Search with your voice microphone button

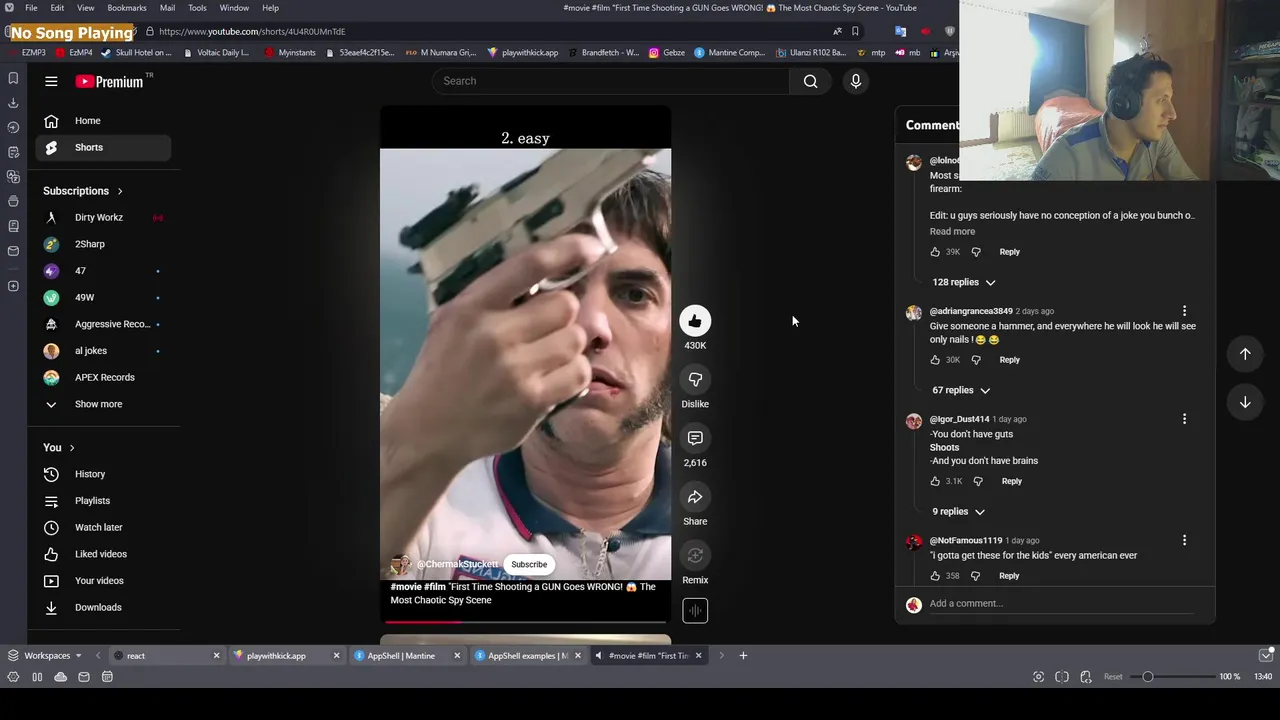[855, 81]
